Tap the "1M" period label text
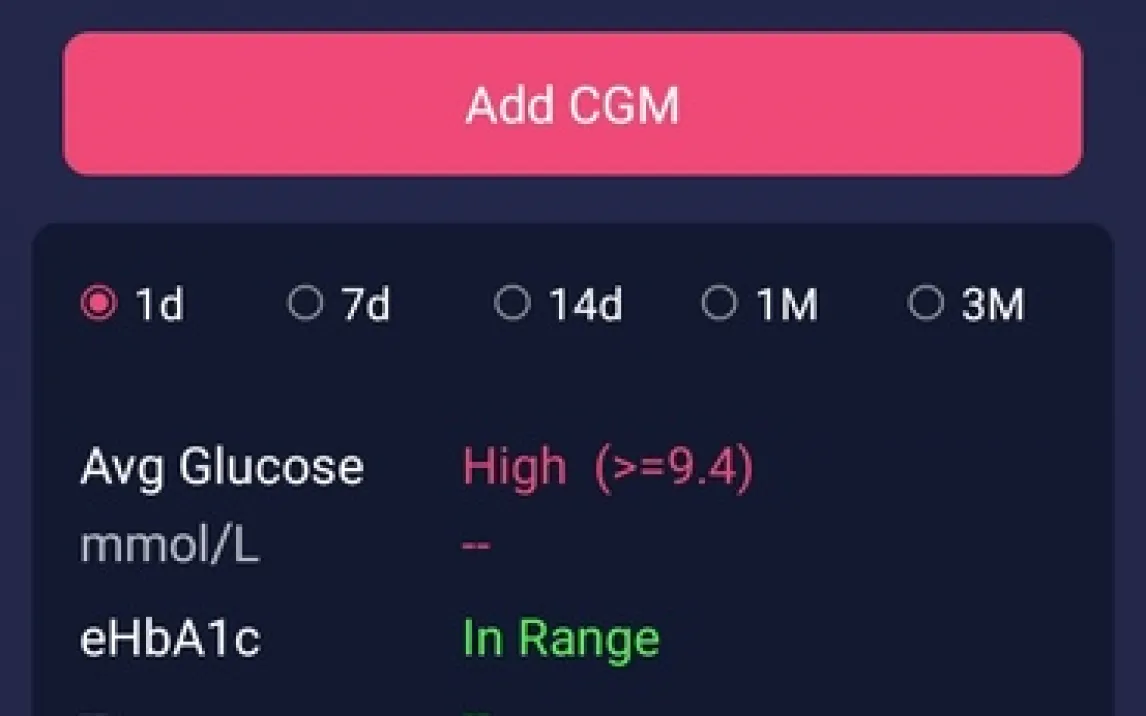Screen dimensions: 1146x716 (787, 305)
